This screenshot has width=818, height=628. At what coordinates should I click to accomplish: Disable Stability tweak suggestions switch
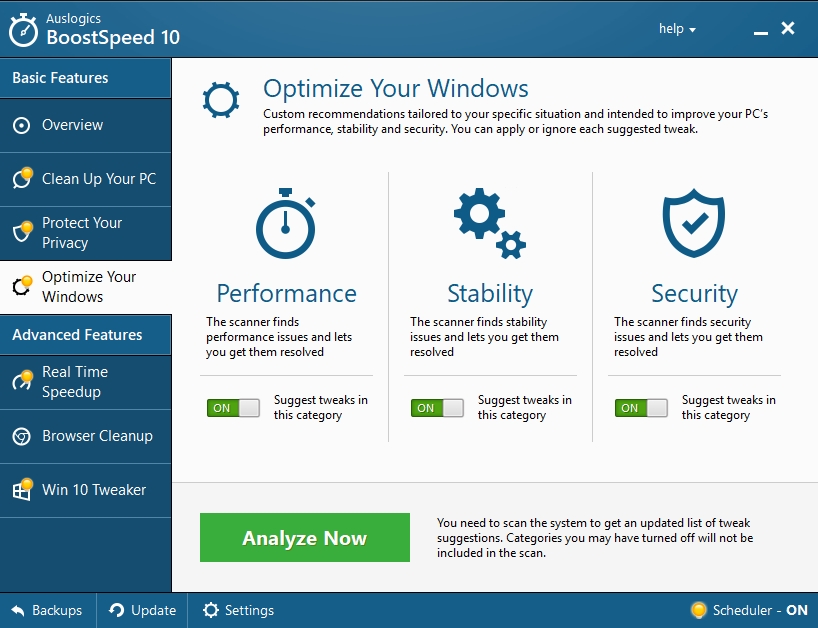click(x=437, y=408)
